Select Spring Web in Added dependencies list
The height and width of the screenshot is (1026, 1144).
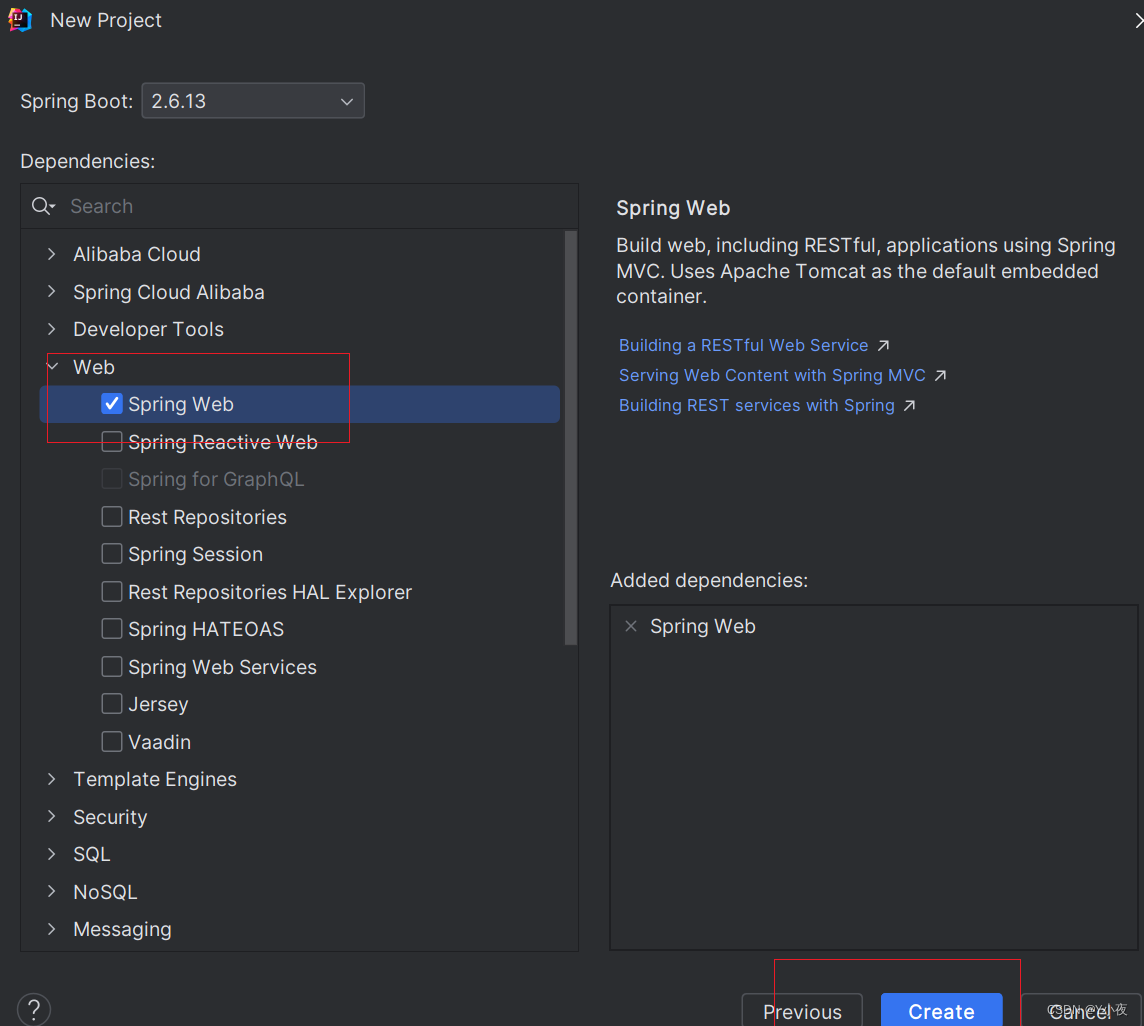703,626
